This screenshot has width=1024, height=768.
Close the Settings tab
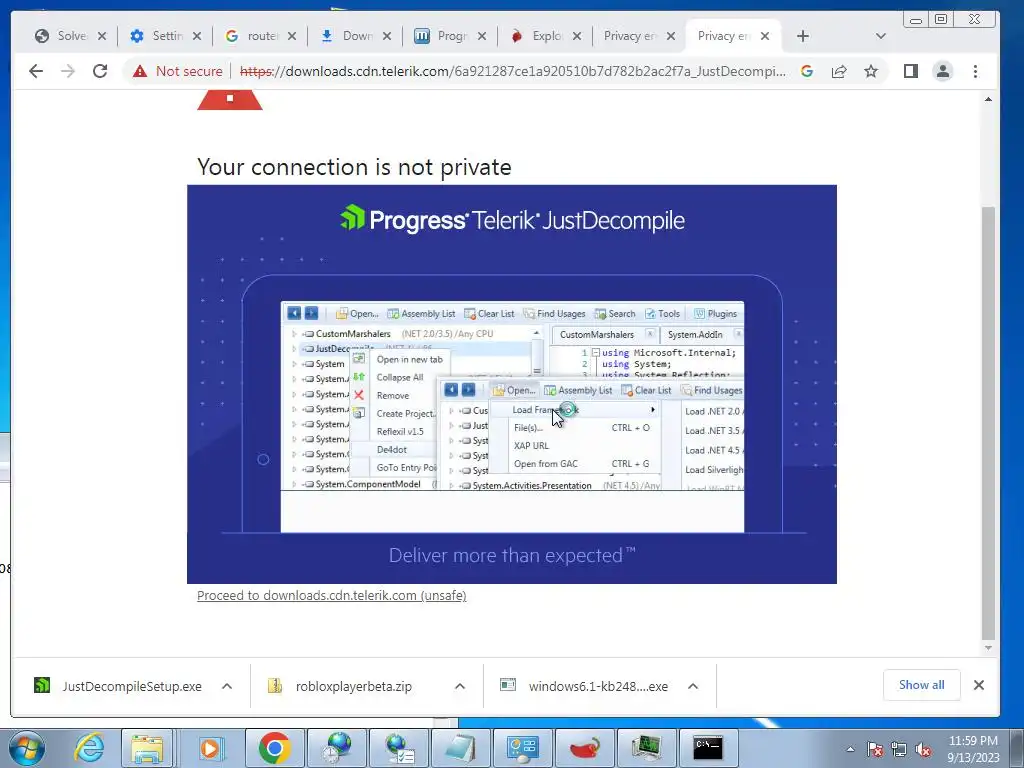coord(197,36)
